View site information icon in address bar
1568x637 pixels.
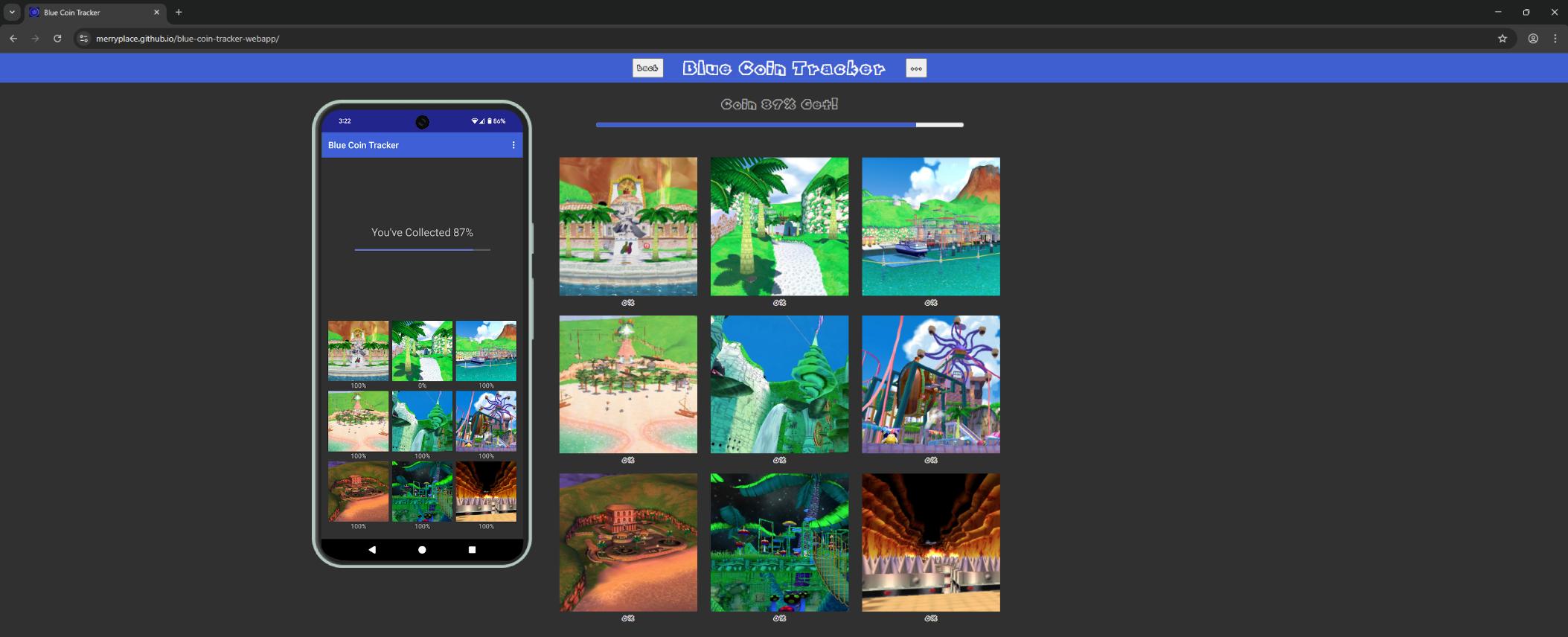pyautogui.click(x=84, y=39)
